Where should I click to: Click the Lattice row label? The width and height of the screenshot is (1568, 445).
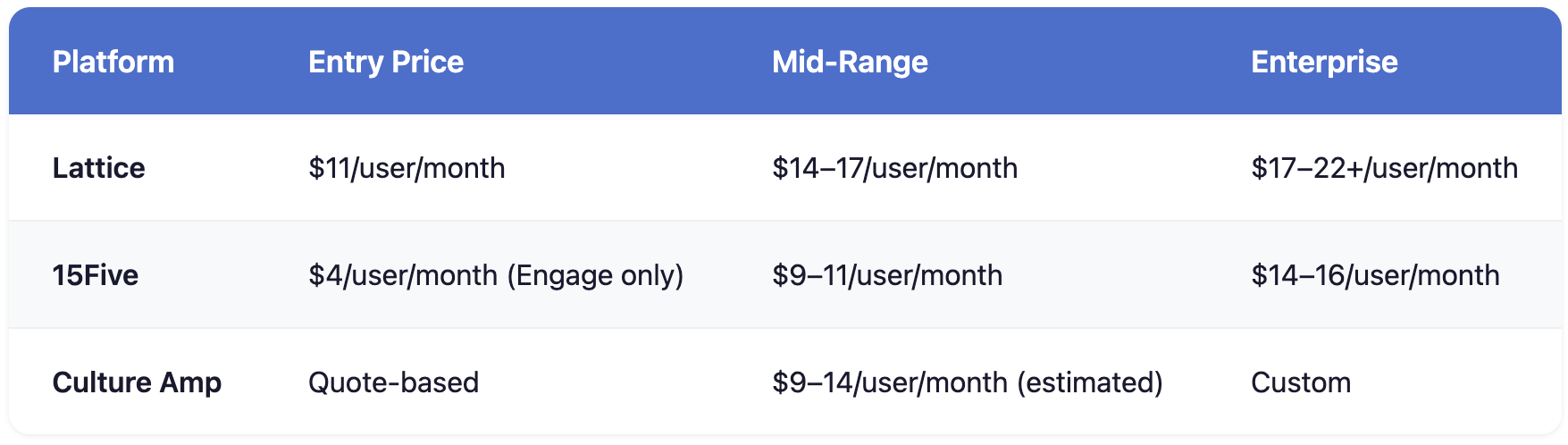click(98, 168)
